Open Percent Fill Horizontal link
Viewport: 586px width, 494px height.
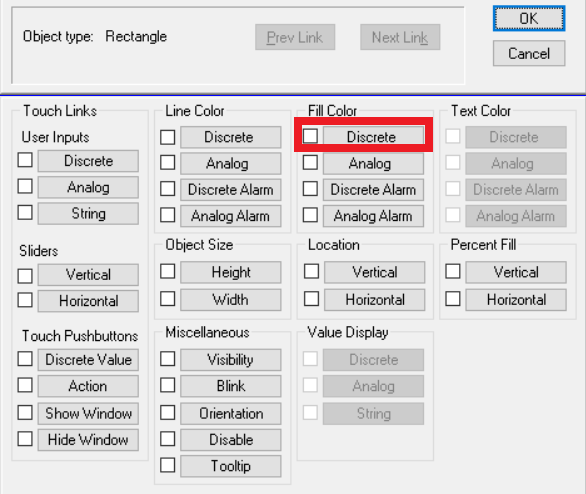(x=516, y=300)
